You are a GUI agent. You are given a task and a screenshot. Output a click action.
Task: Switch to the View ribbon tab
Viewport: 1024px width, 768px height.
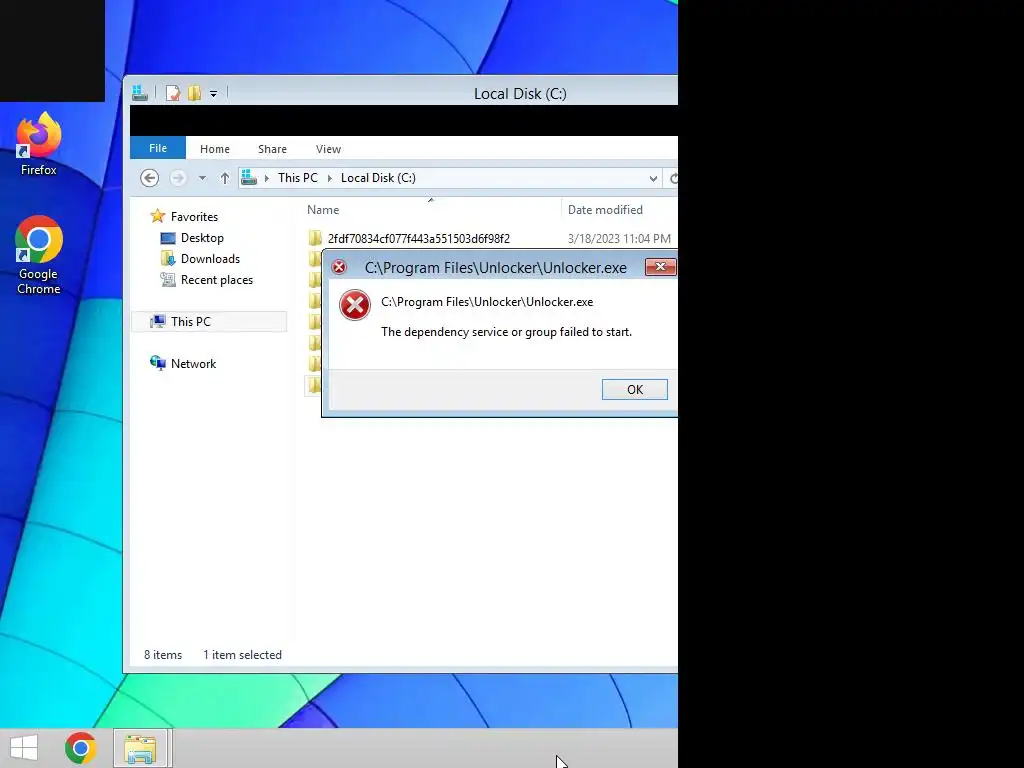pyautogui.click(x=328, y=149)
